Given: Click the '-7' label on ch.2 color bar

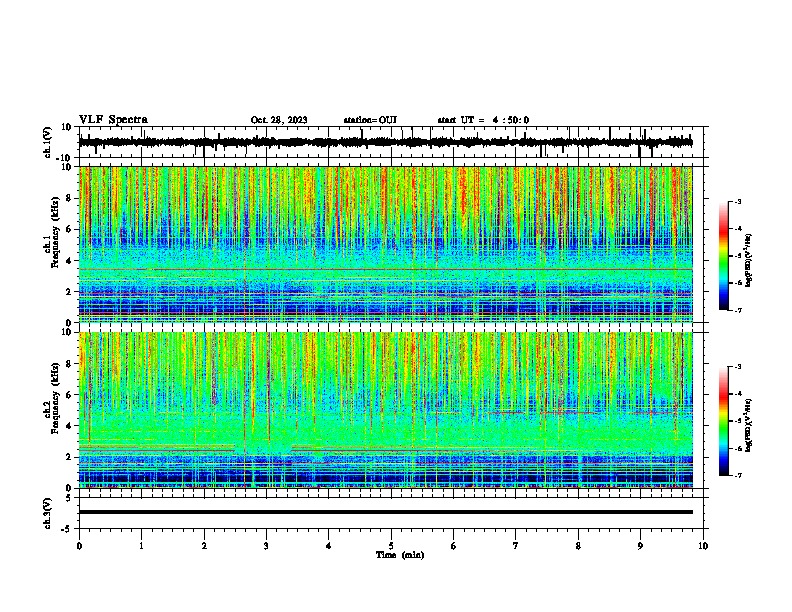Looking at the screenshot, I should coord(738,476).
